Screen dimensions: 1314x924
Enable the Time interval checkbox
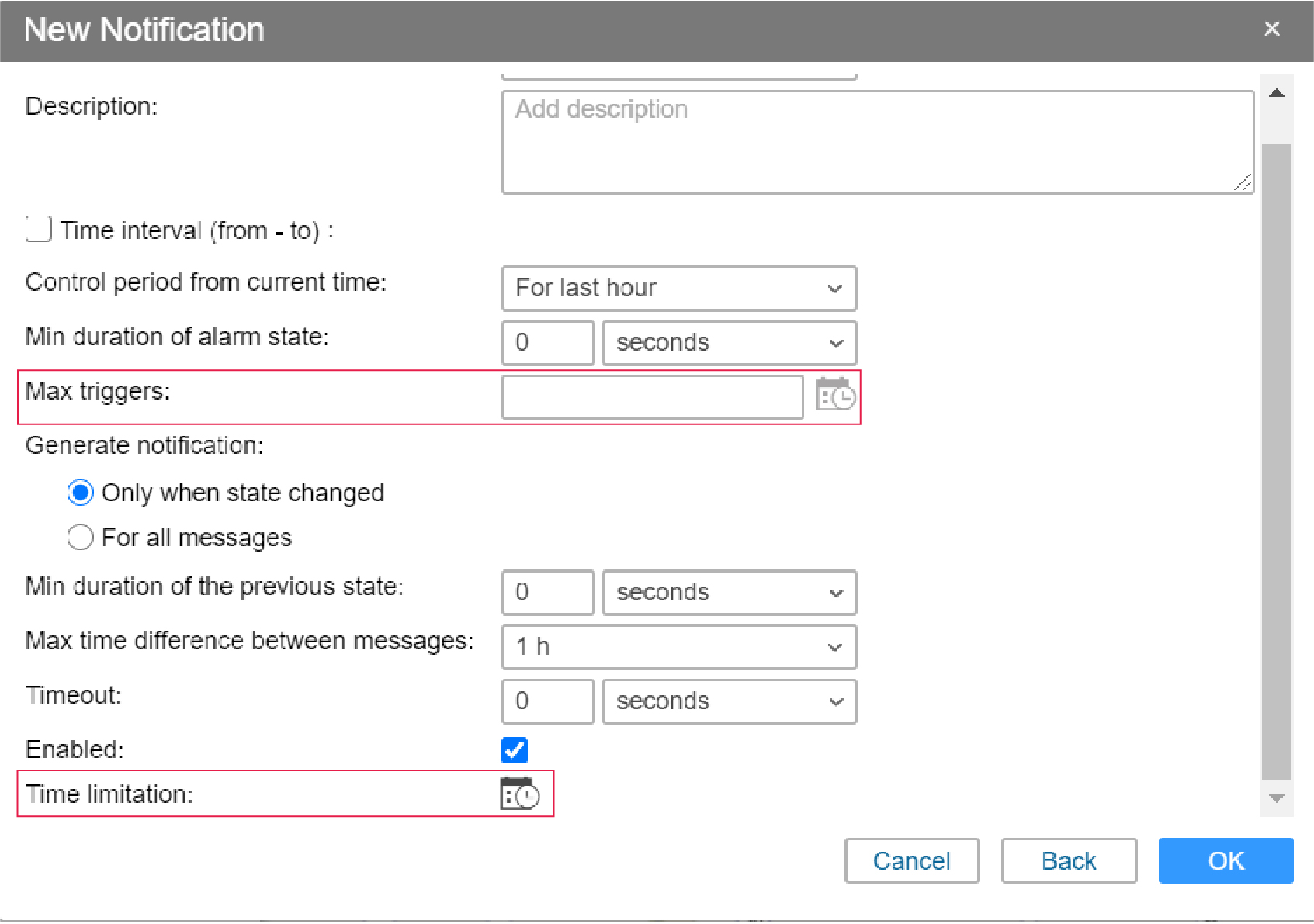39,230
